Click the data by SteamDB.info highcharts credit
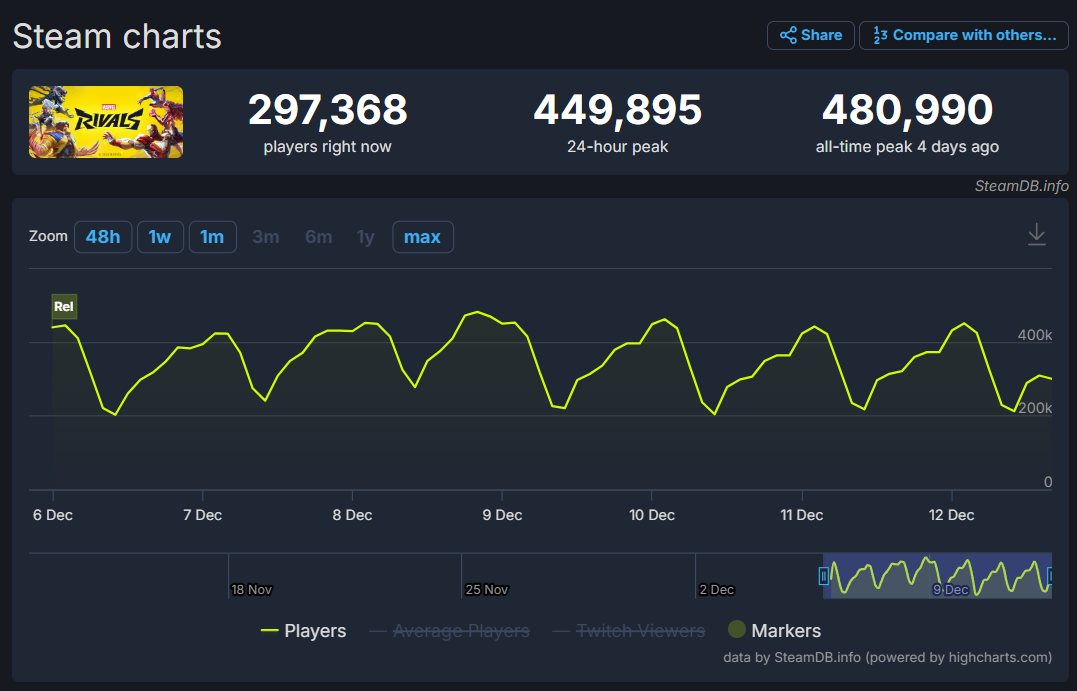This screenshot has height=691, width=1077. pyautogui.click(x=887, y=657)
